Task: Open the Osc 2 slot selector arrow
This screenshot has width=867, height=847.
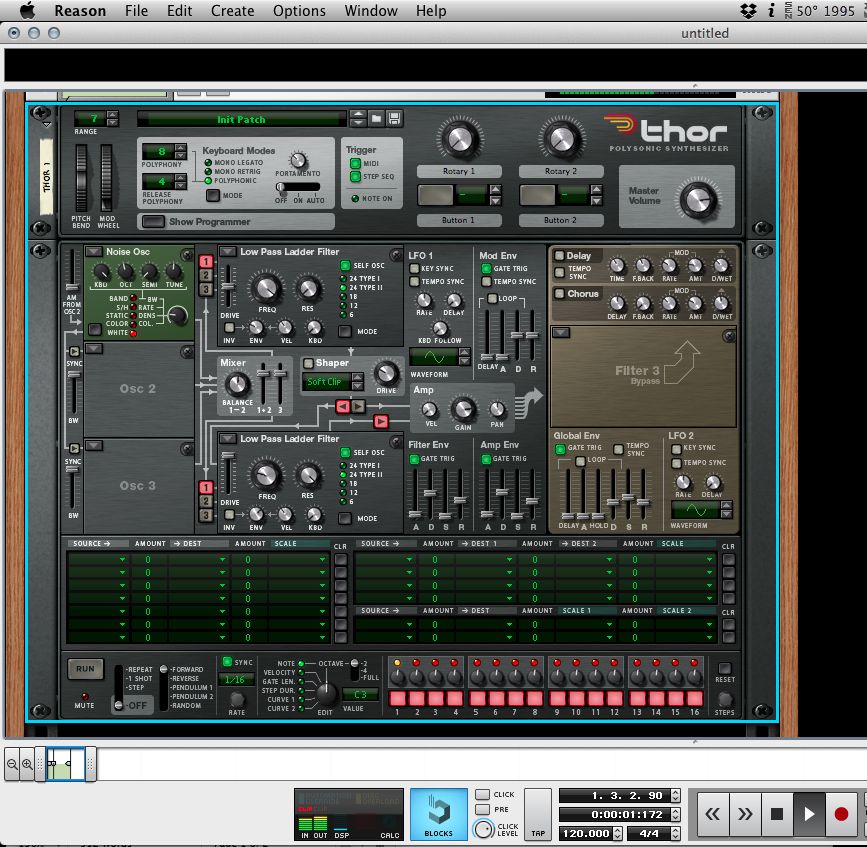Action: click(x=93, y=348)
